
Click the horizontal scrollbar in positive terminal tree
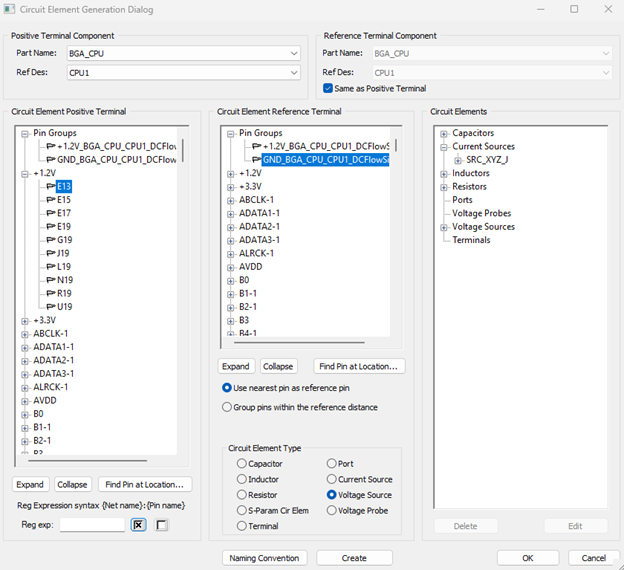(90, 461)
